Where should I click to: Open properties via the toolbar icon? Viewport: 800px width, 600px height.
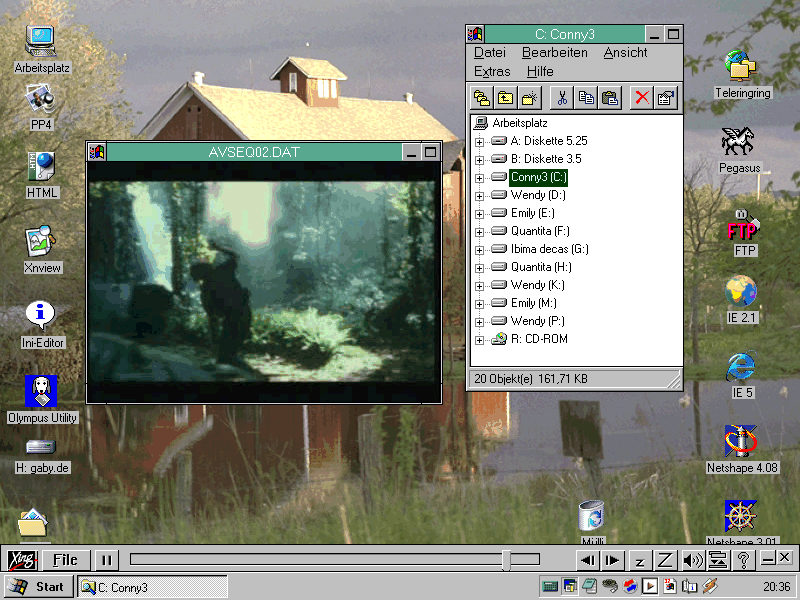(x=666, y=97)
